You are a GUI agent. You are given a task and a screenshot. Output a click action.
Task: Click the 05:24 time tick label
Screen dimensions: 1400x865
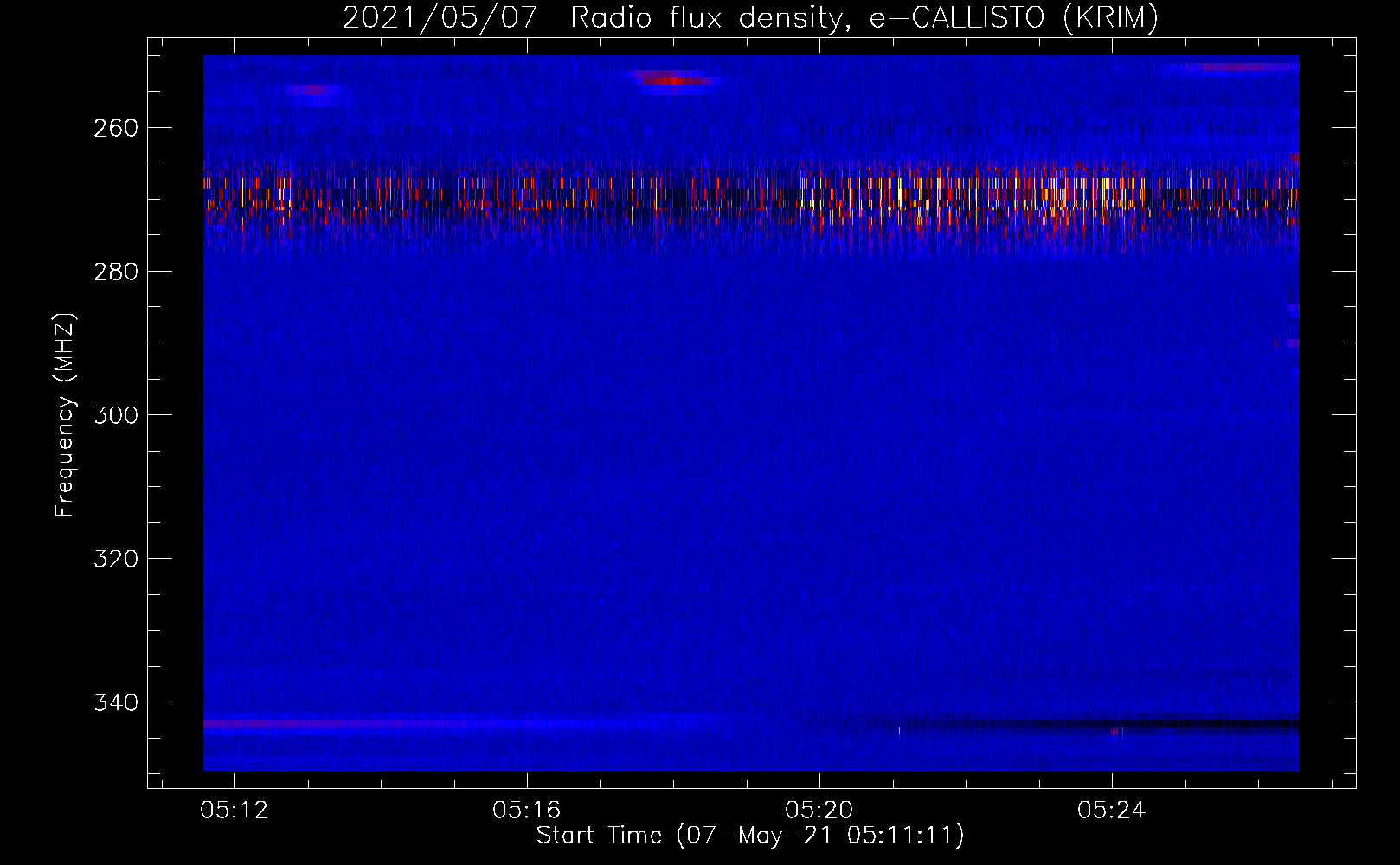click(1112, 811)
